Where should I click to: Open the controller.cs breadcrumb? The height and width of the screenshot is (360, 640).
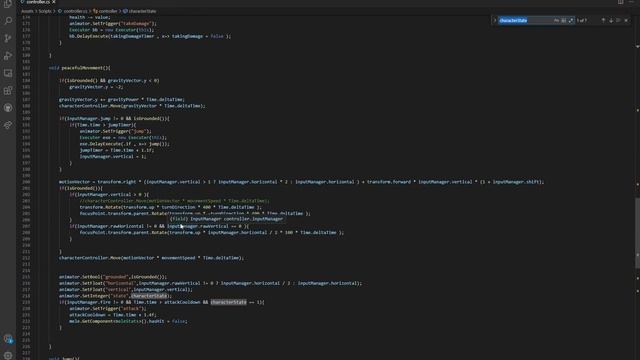tap(72, 11)
